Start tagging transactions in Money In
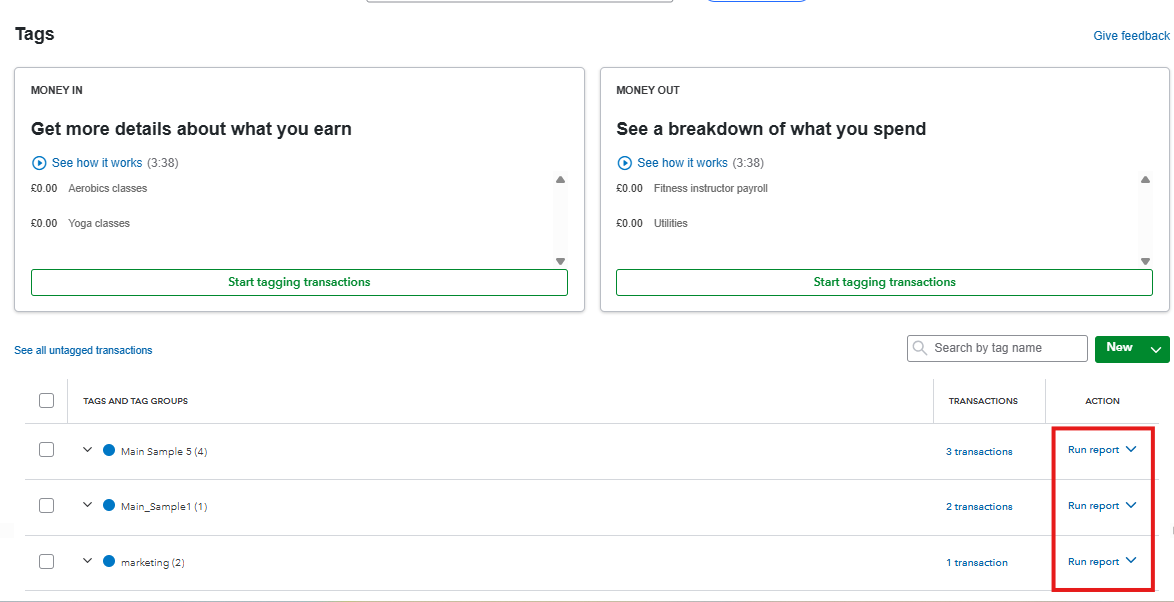 (x=299, y=283)
